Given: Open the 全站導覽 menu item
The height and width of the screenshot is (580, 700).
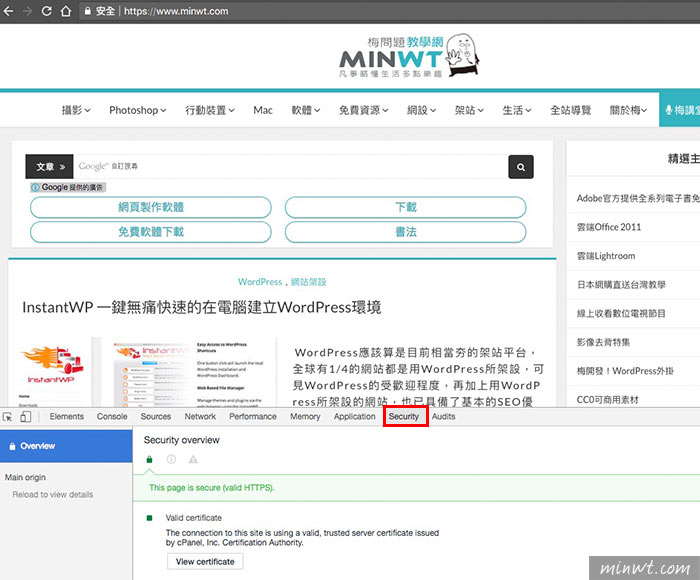Looking at the screenshot, I should tap(571, 110).
